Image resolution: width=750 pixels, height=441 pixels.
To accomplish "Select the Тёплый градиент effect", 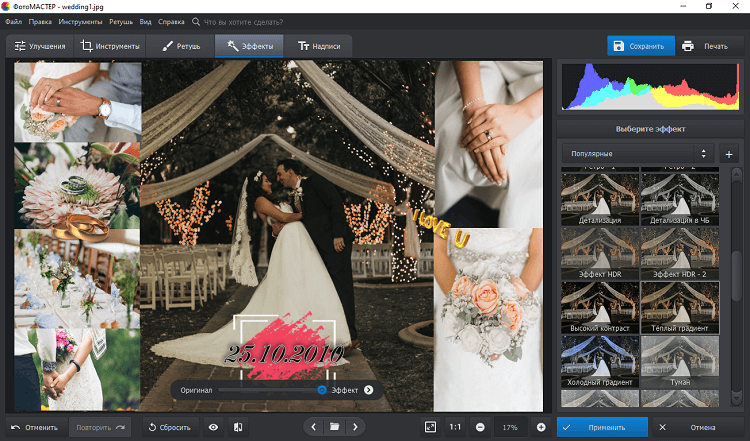I will (x=680, y=307).
